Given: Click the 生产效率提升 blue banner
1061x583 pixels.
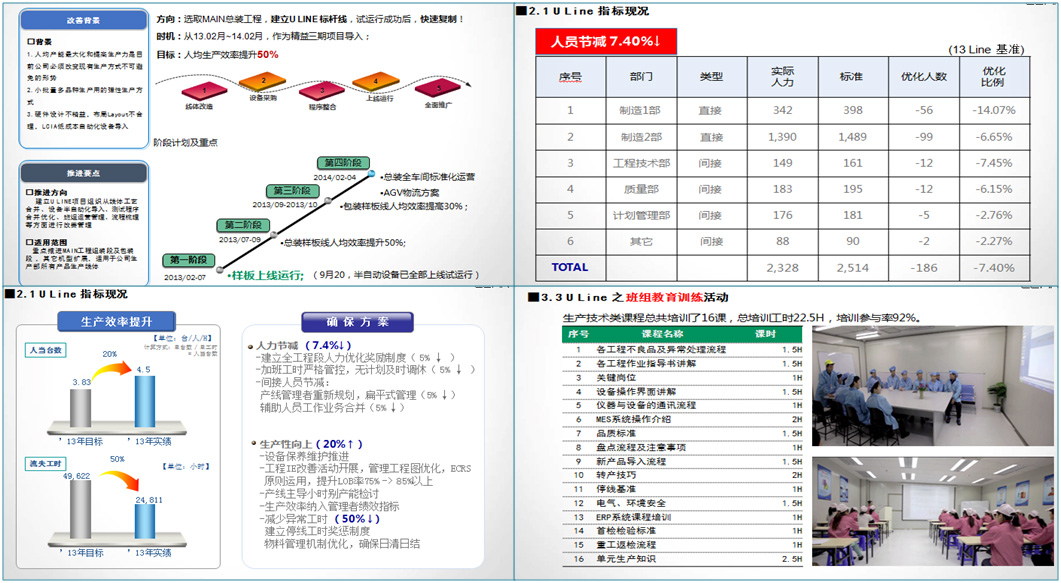Looking at the screenshot, I should click(116, 322).
